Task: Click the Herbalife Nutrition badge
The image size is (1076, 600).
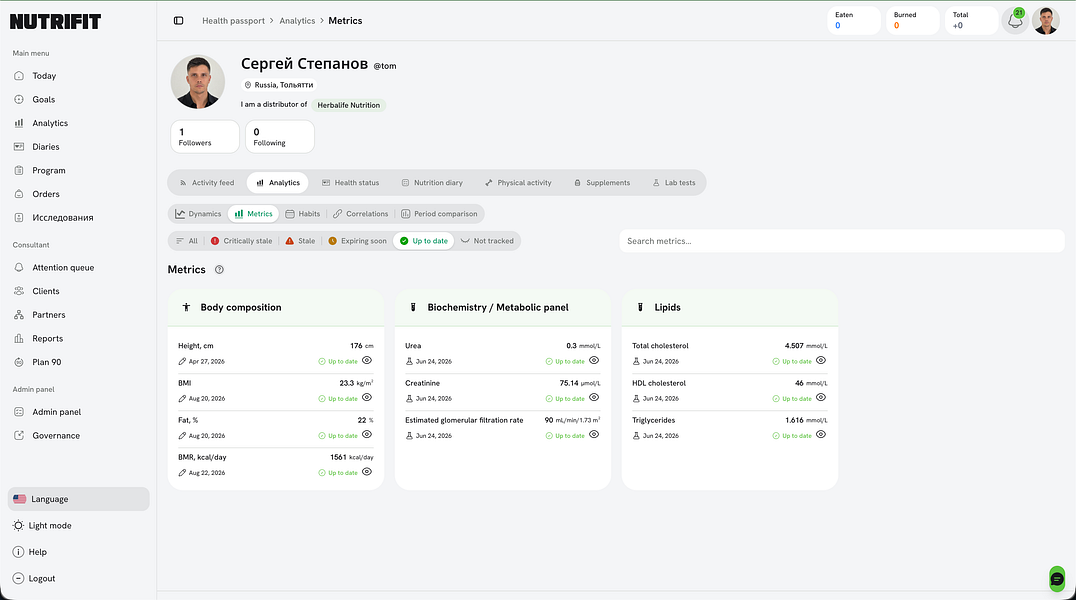Action: [x=349, y=105]
